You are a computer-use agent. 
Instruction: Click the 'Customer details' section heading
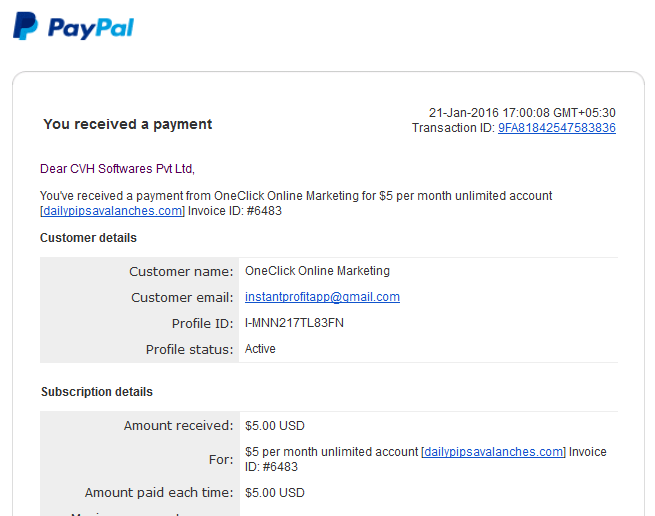[x=88, y=238]
